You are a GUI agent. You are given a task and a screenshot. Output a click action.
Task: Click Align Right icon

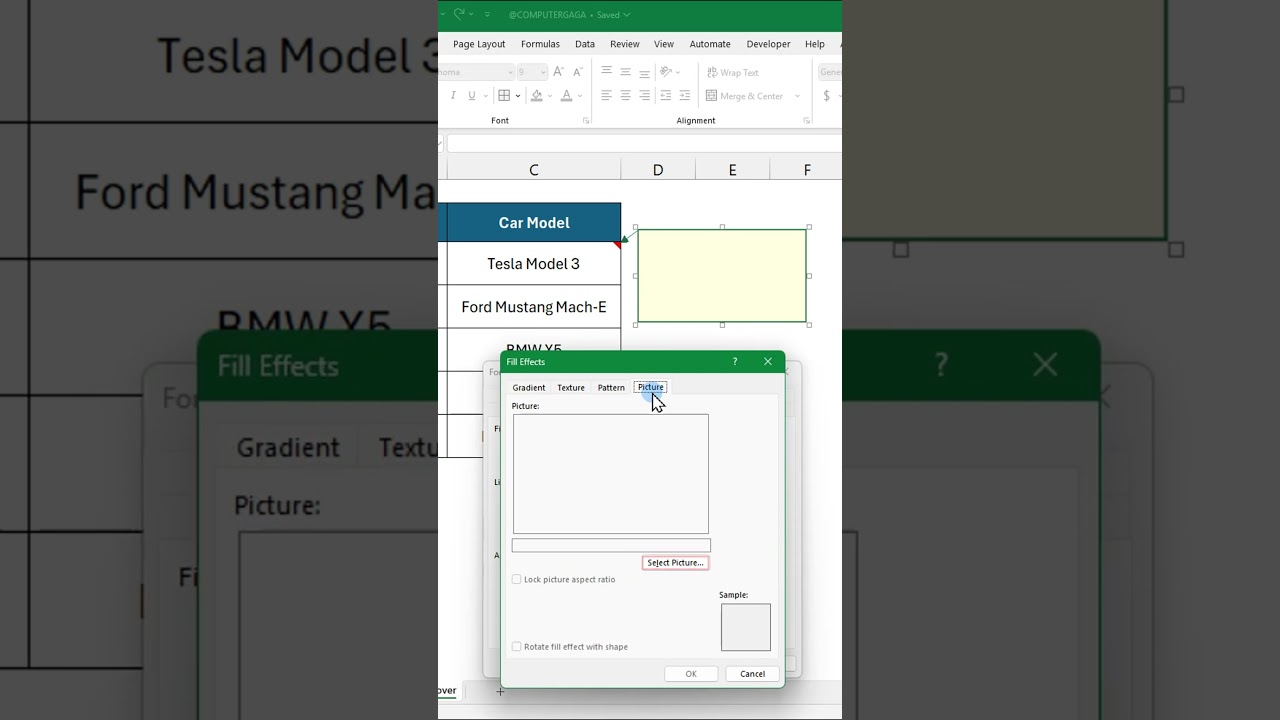pos(644,96)
